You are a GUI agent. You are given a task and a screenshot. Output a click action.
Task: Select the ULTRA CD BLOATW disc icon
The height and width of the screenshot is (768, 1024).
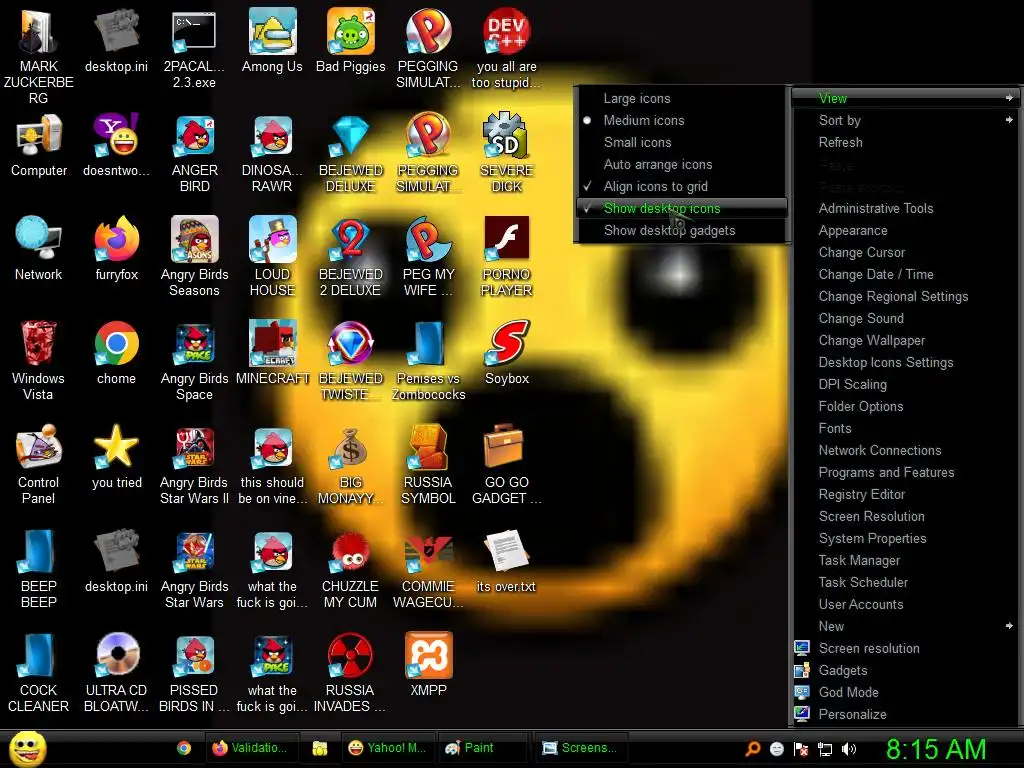point(117,673)
